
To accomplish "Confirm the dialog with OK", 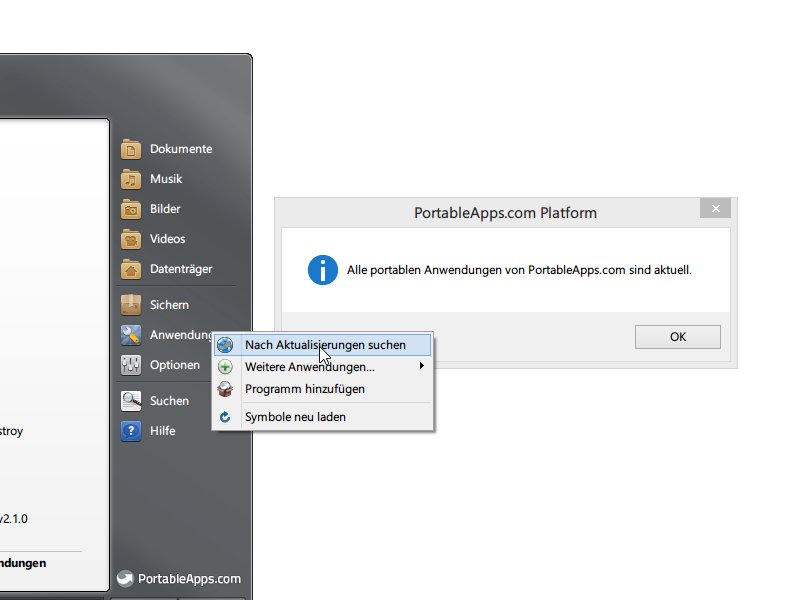I will [678, 337].
